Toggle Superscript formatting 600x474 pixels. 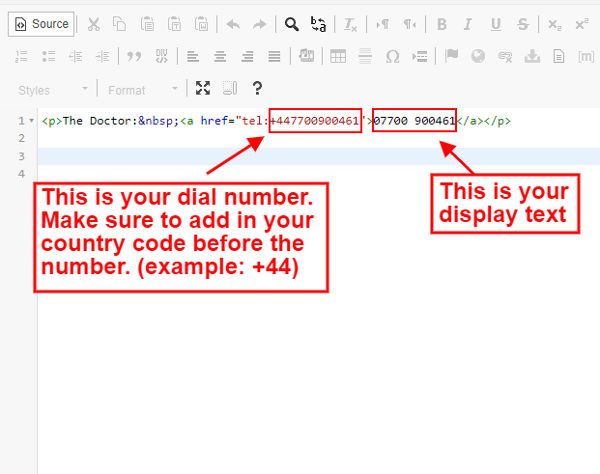[x=582, y=24]
